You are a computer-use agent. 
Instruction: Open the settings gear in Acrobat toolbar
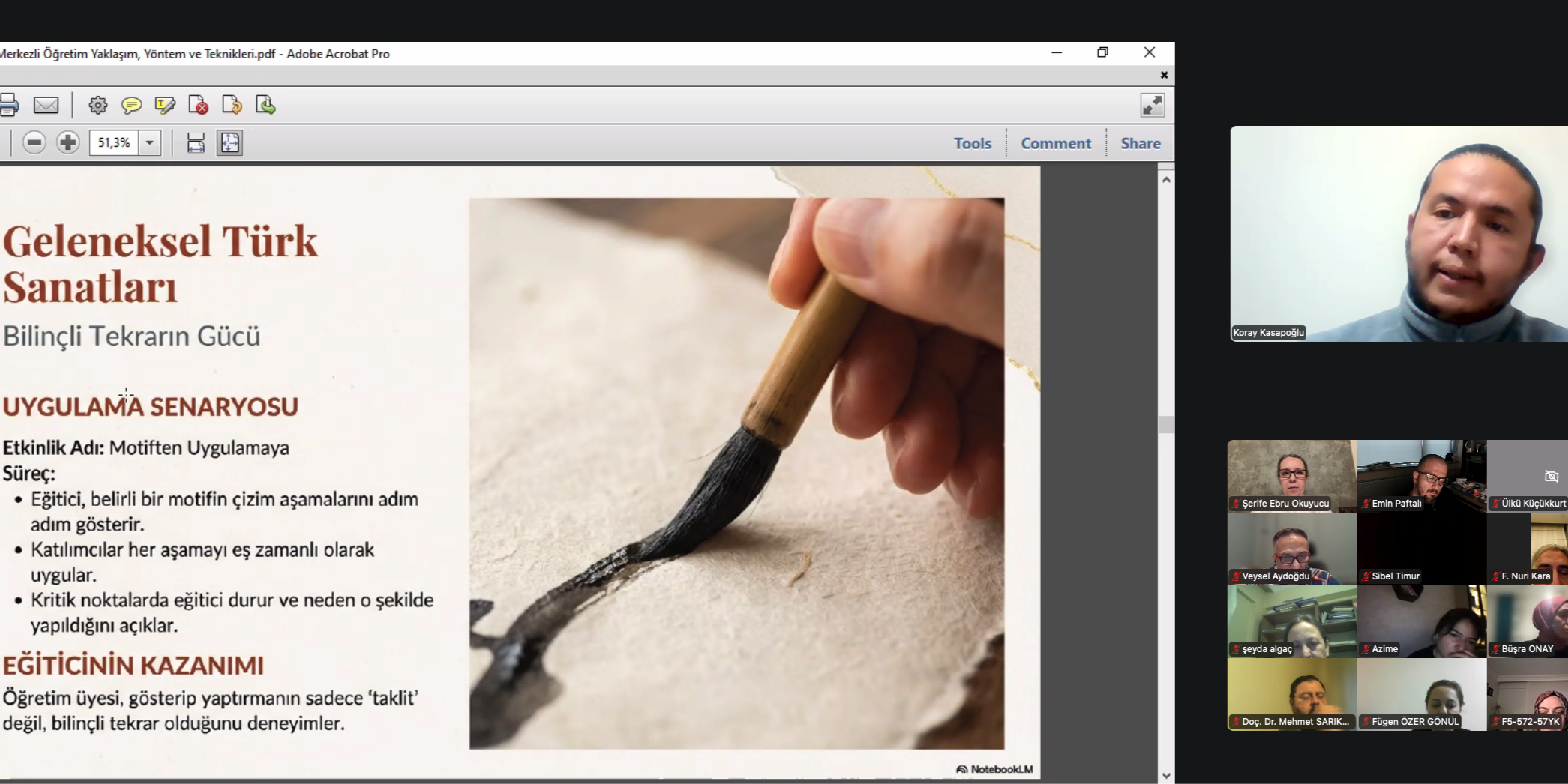[x=97, y=105]
